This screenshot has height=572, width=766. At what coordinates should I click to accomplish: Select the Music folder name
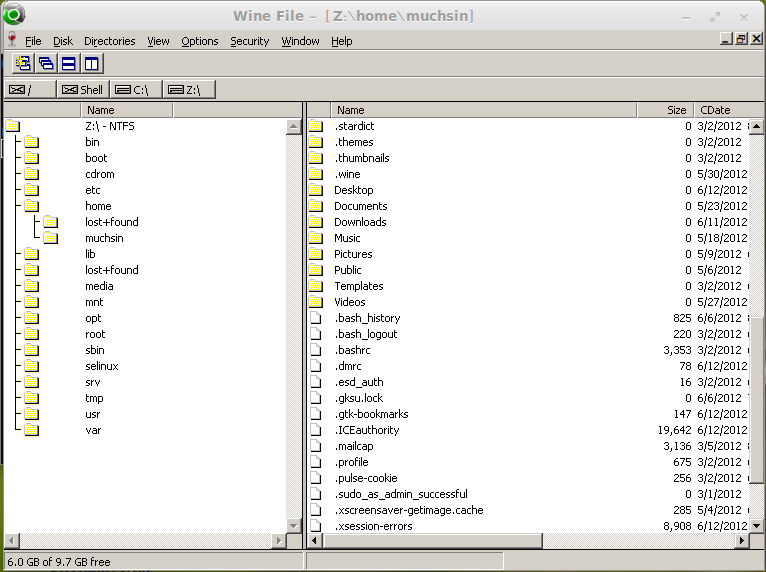(347, 238)
